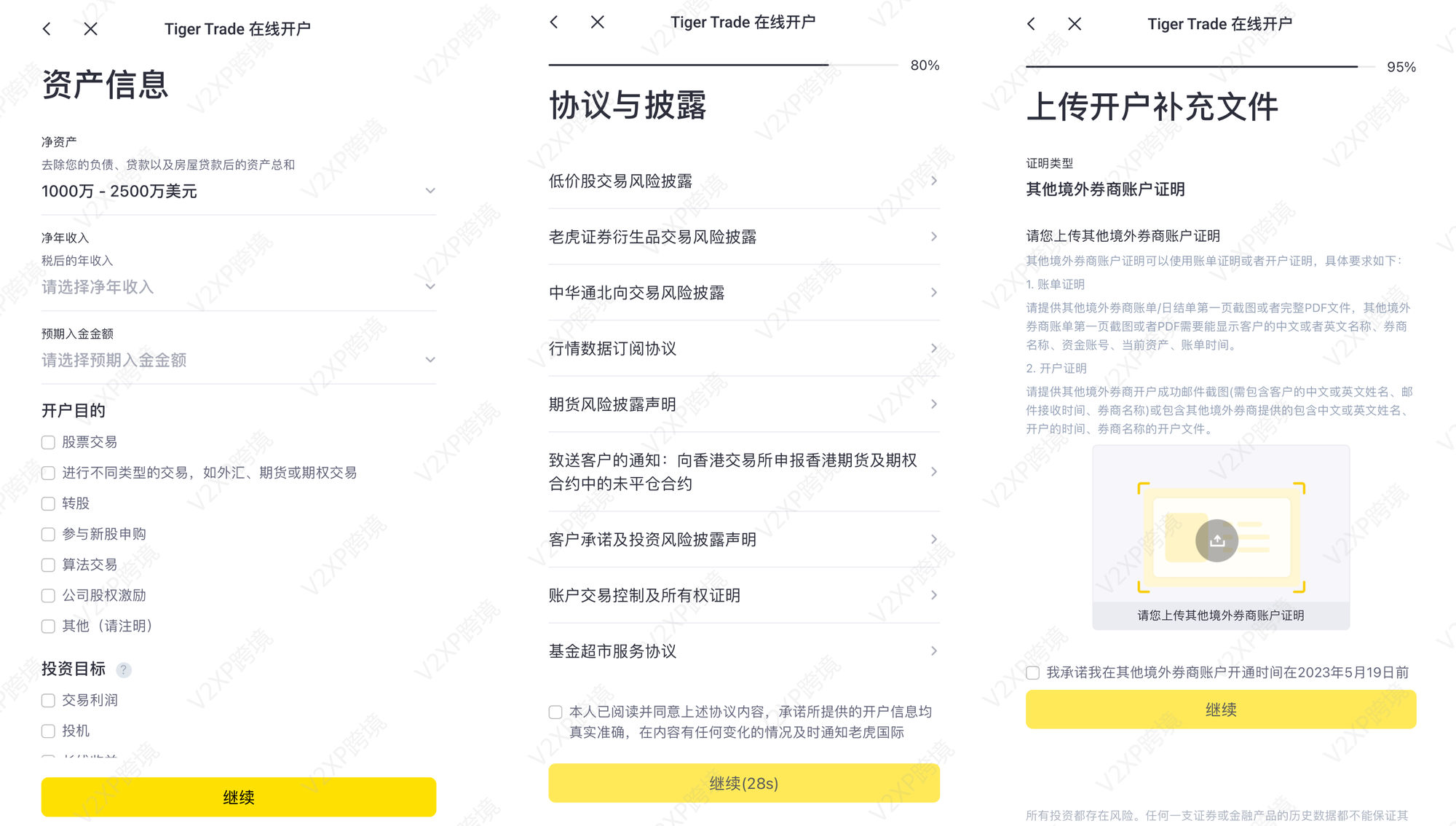Close the 资产信息 account opening page

(90, 29)
